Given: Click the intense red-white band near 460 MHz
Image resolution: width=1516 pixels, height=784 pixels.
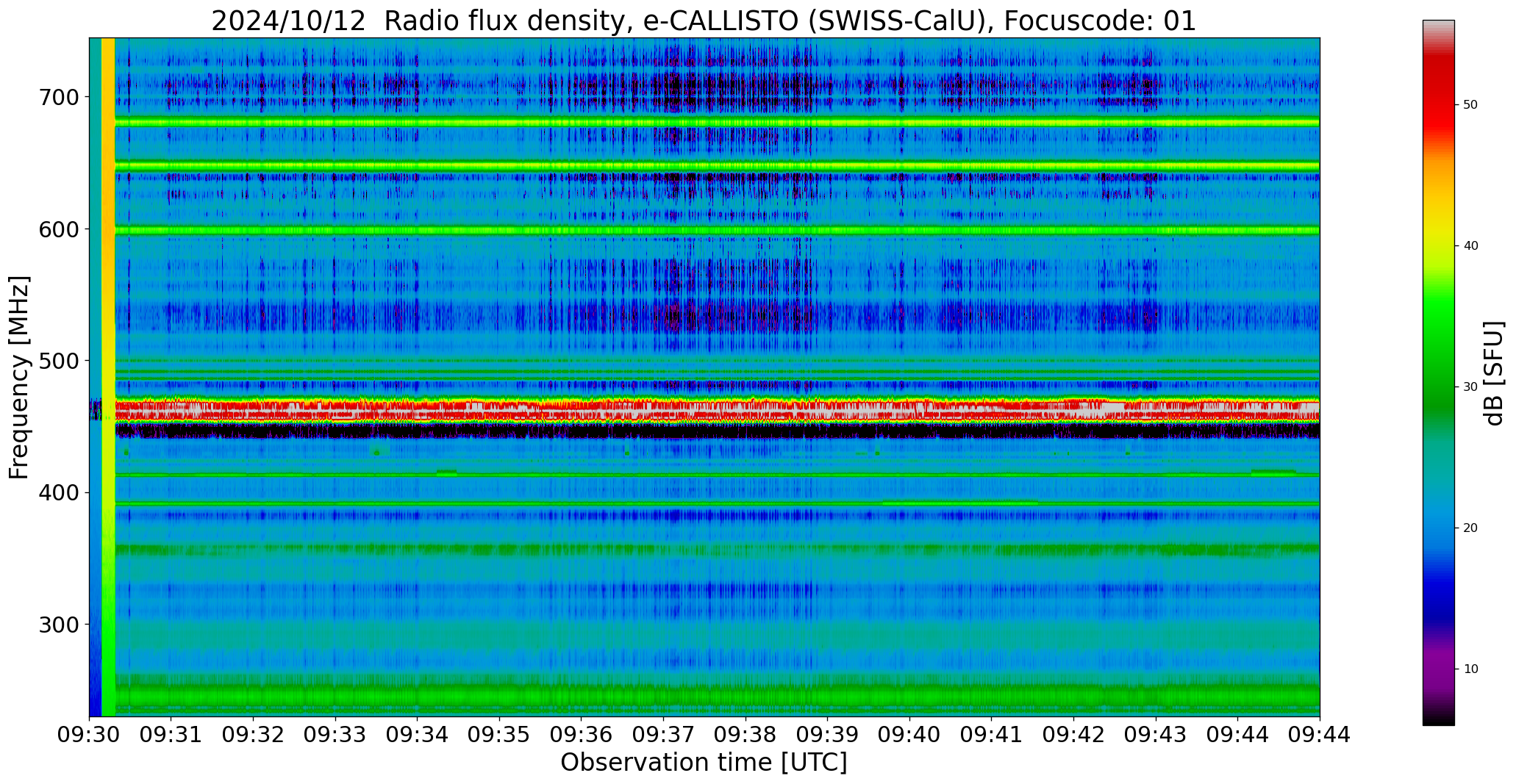Looking at the screenshot, I should pyautogui.click(x=717, y=410).
